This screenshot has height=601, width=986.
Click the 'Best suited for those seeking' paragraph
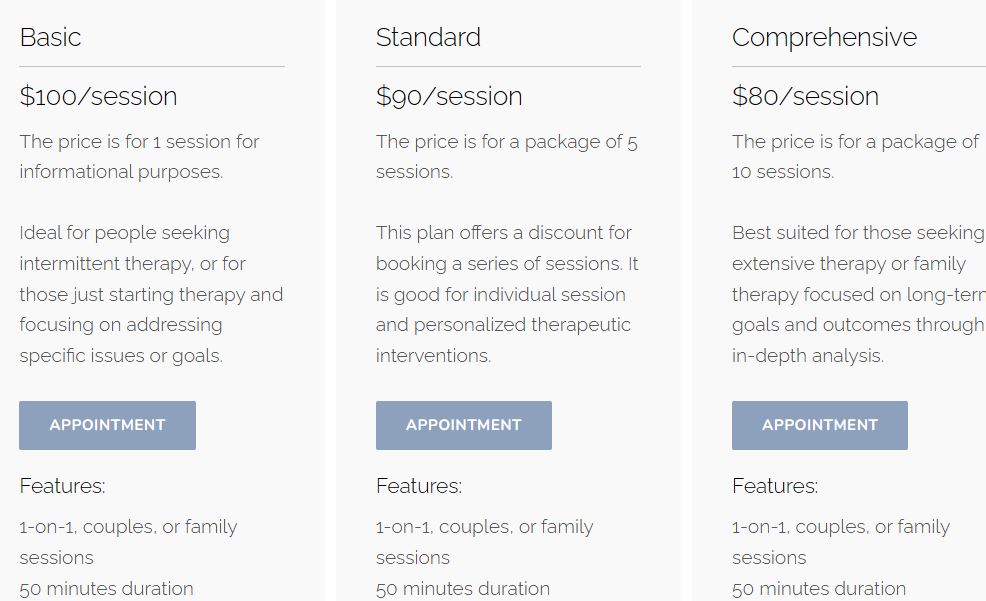[858, 294]
